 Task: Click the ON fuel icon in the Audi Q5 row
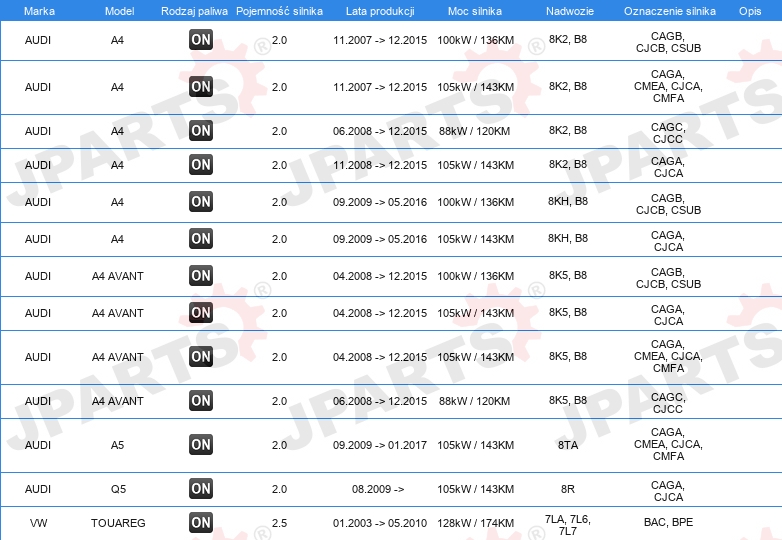(x=201, y=489)
